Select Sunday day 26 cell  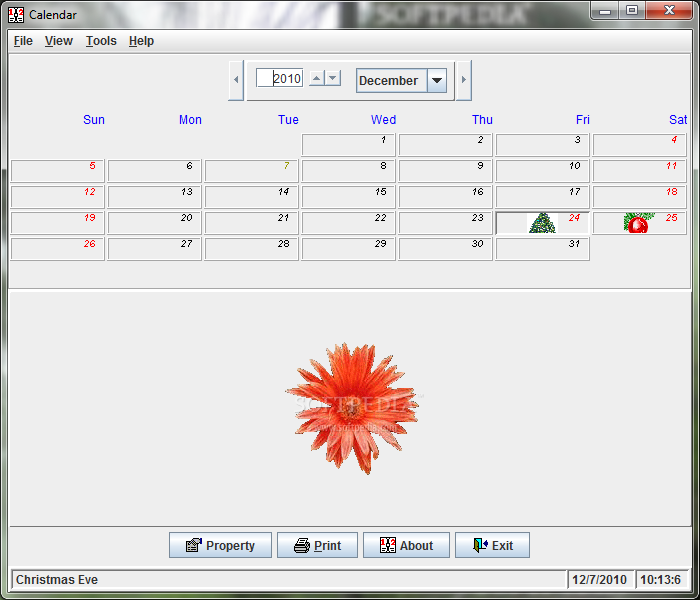[58, 249]
